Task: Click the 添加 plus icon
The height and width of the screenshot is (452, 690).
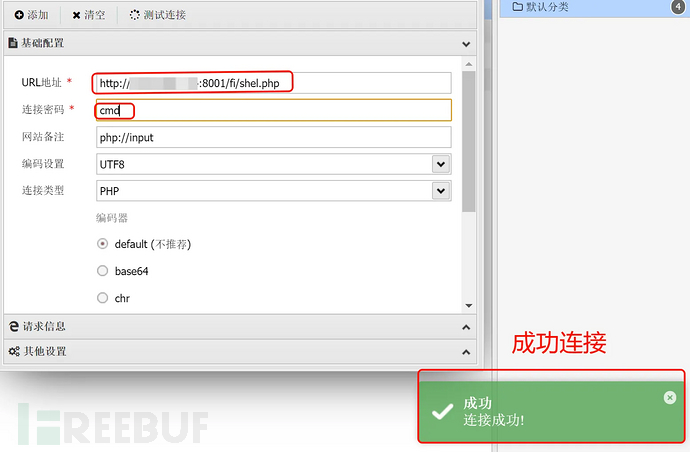Action: tap(19, 15)
